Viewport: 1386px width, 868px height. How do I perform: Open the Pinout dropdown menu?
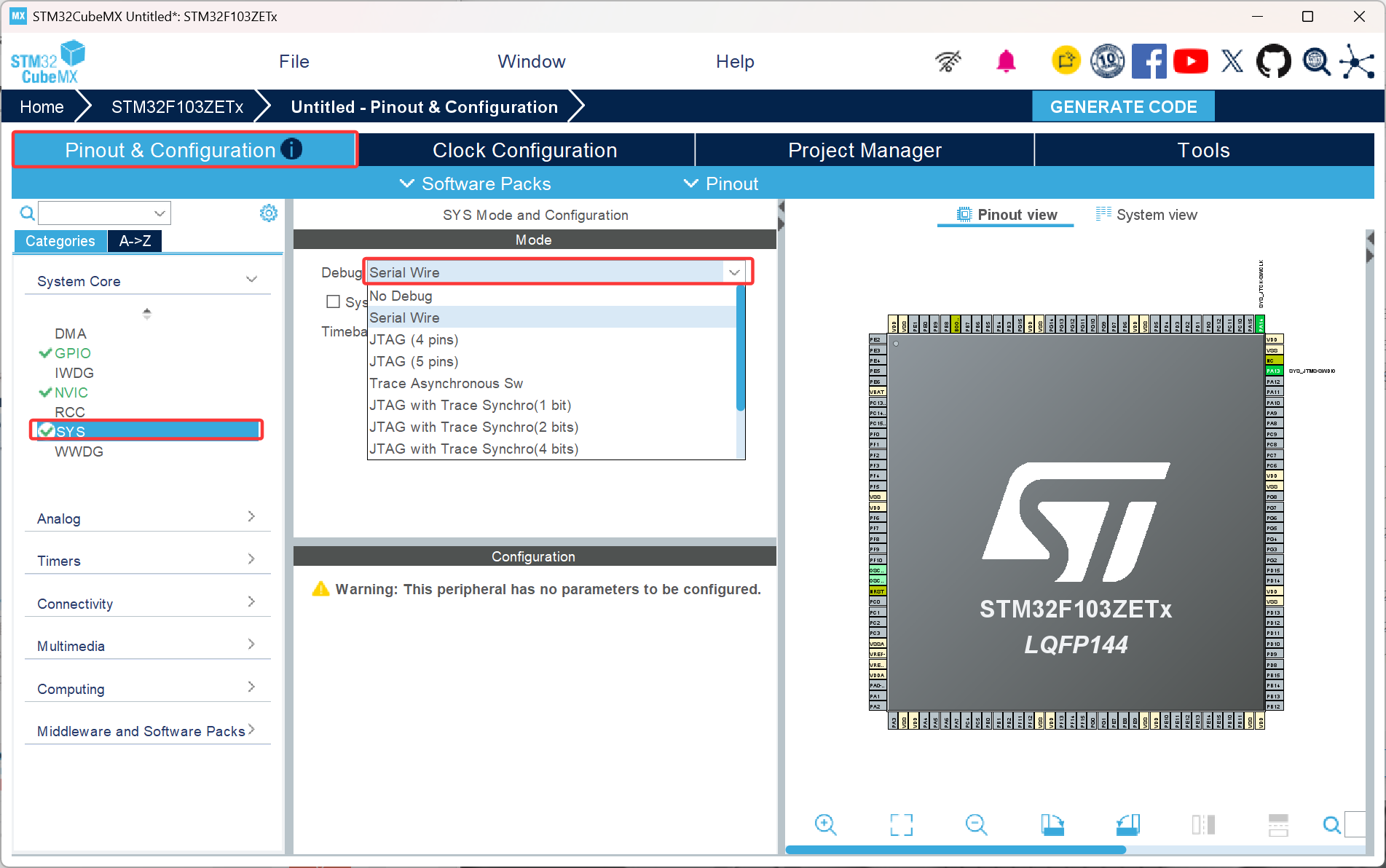click(722, 184)
